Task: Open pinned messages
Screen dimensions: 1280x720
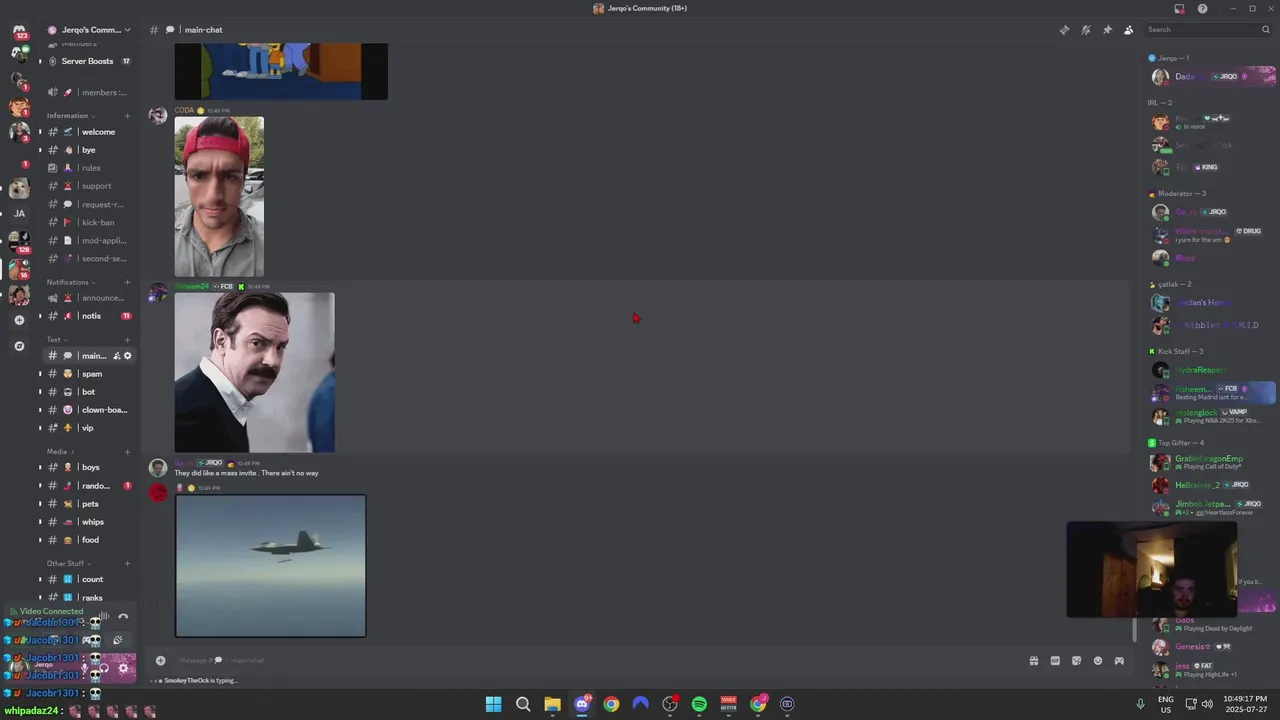Action: tap(1107, 30)
